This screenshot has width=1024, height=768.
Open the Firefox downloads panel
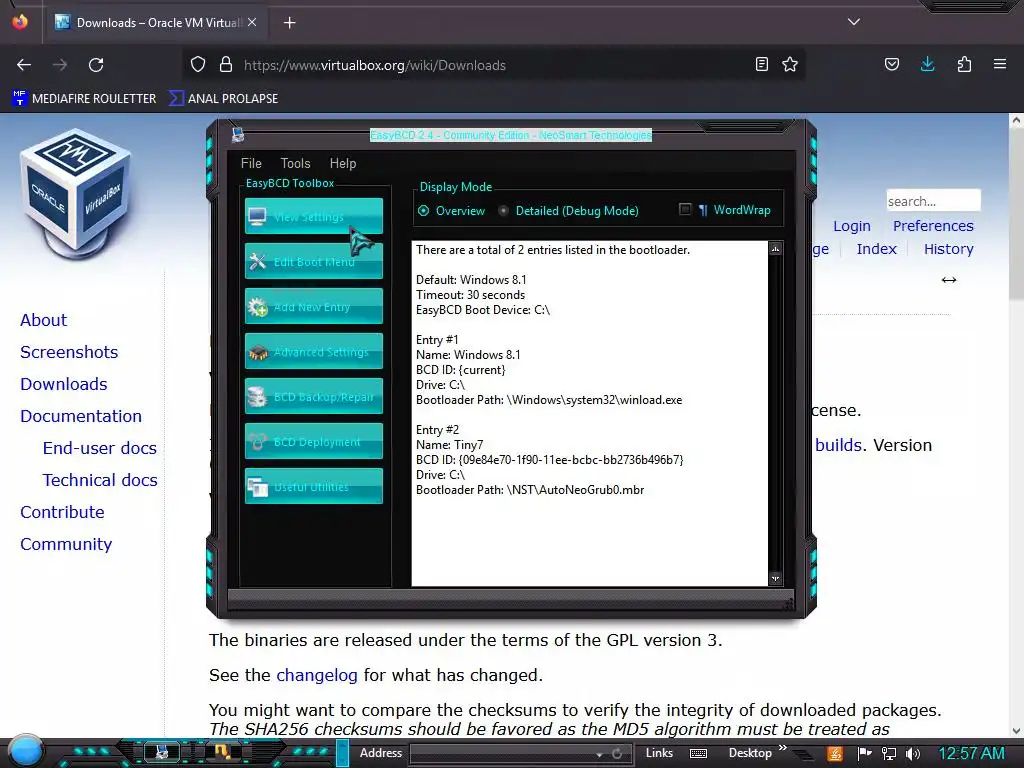927,64
